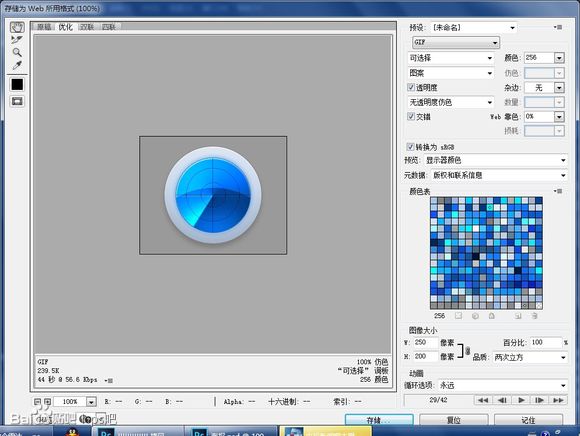
Task: Step to previous animation frame
Action: 502,400
